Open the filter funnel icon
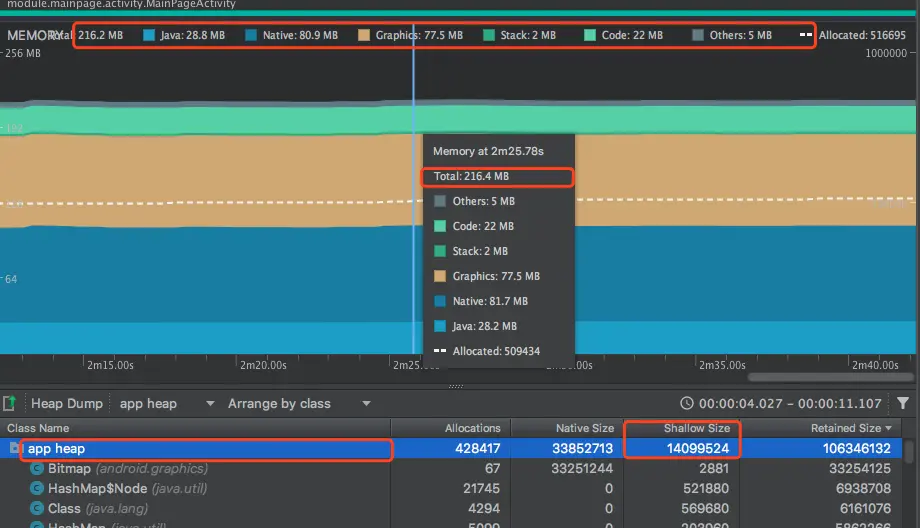920x528 pixels. [x=903, y=403]
